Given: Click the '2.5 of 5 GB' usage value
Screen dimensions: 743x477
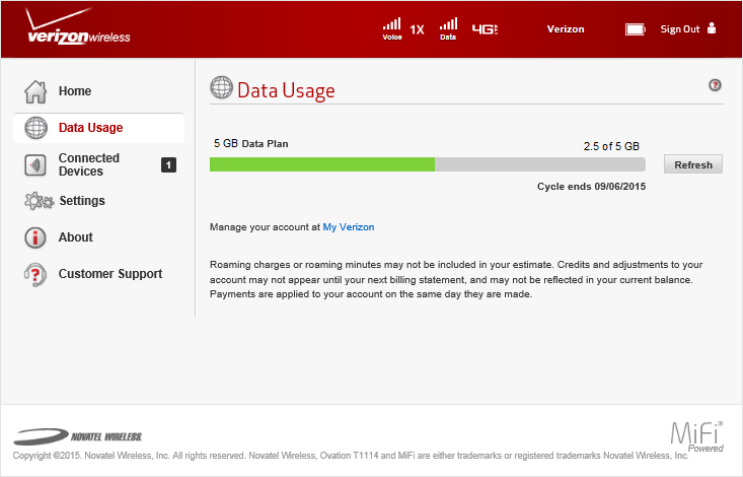Looking at the screenshot, I should tap(611, 146).
